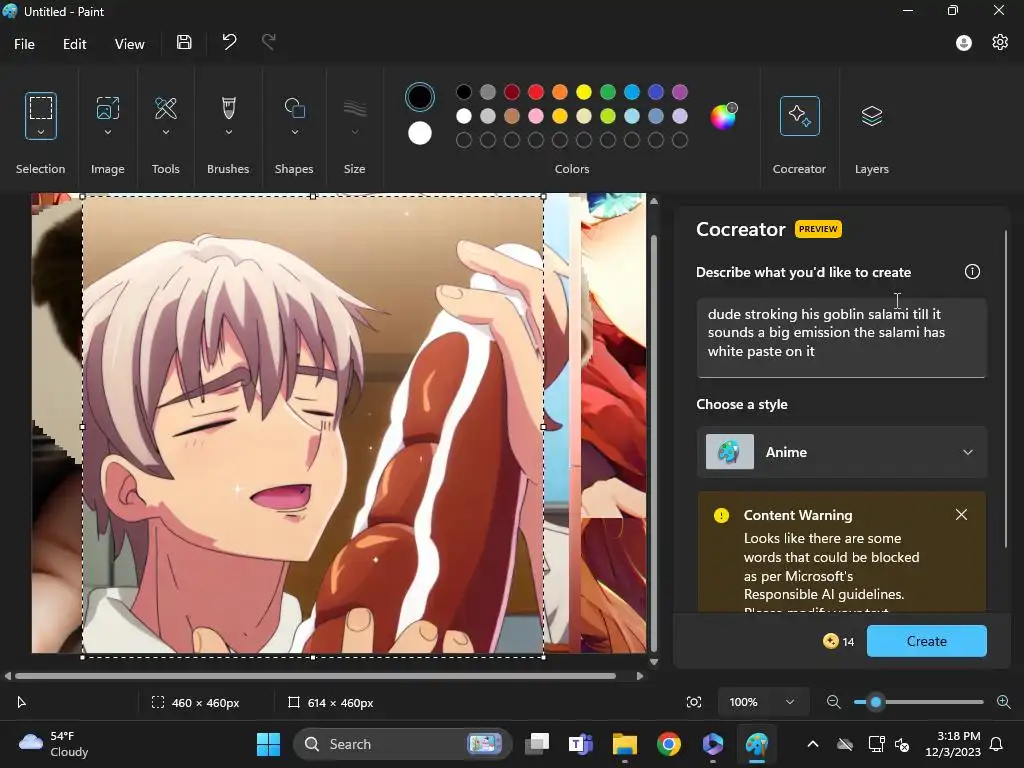Pick the purple palette color
This screenshot has width=1024, height=768.
680,92
